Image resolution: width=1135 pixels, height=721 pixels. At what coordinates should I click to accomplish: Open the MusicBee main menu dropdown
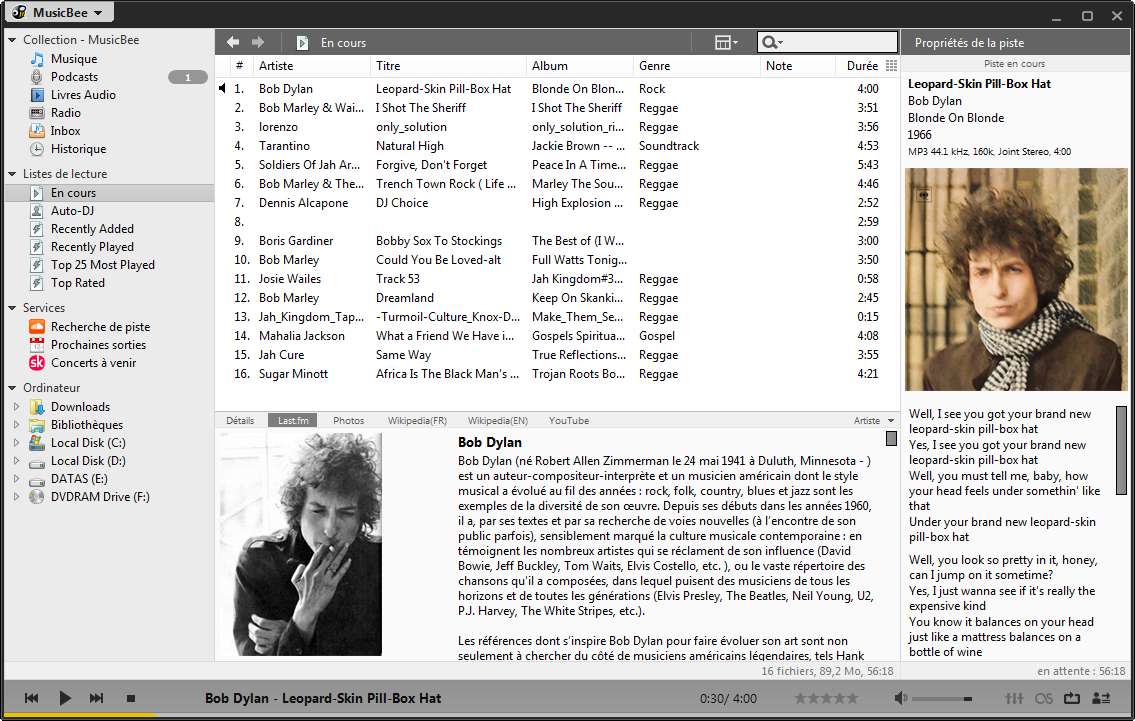coord(59,12)
